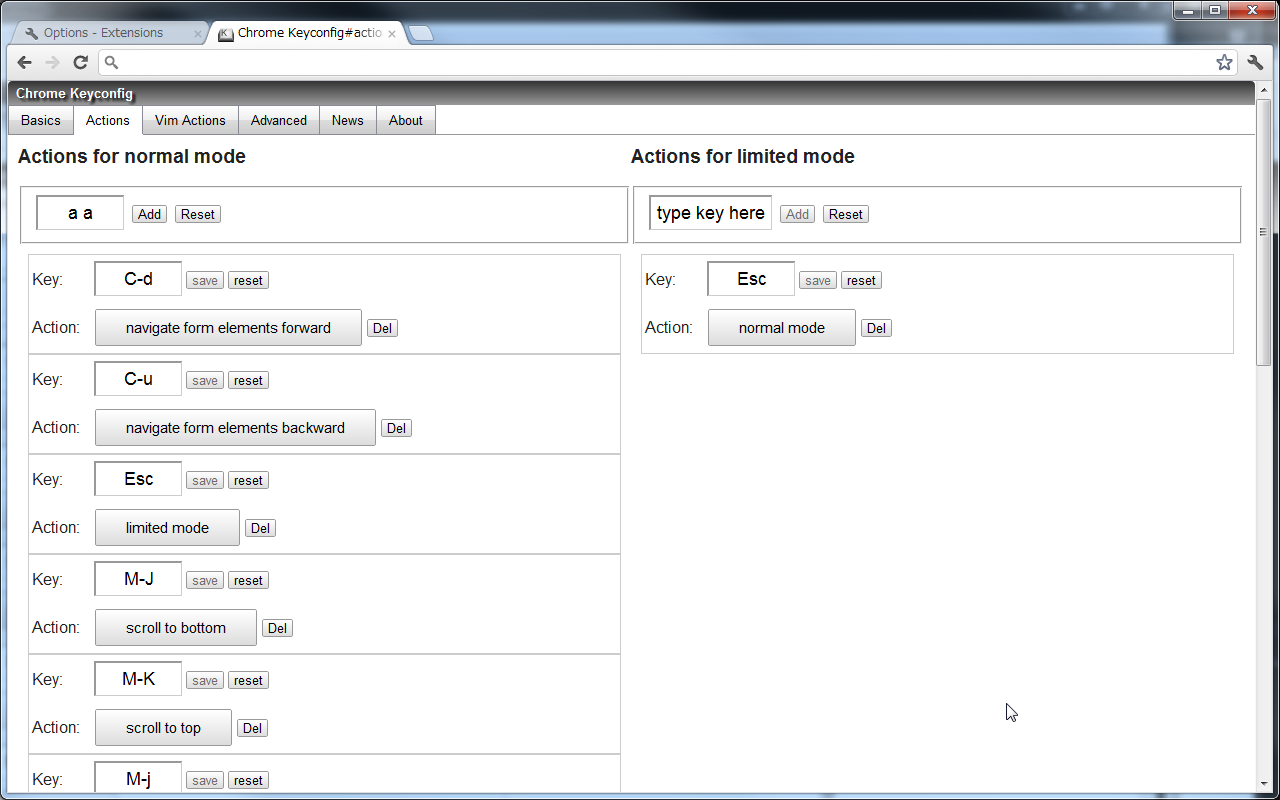1280x800 pixels.
Task: Focus the normal mode new key field
Action: point(80,213)
